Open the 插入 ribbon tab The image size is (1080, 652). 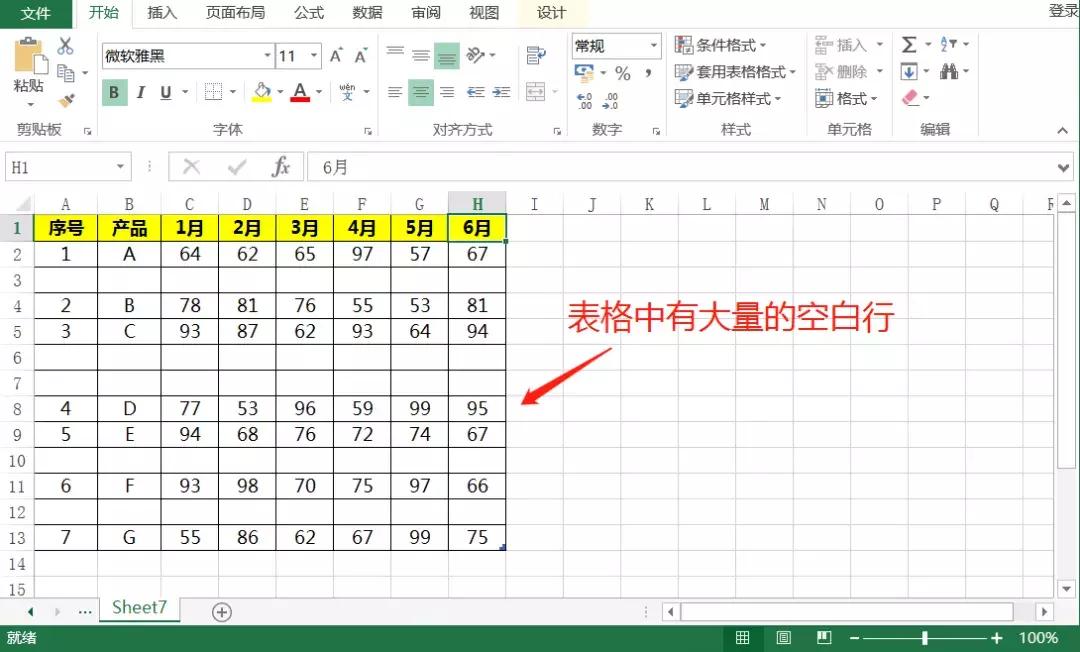click(x=163, y=13)
